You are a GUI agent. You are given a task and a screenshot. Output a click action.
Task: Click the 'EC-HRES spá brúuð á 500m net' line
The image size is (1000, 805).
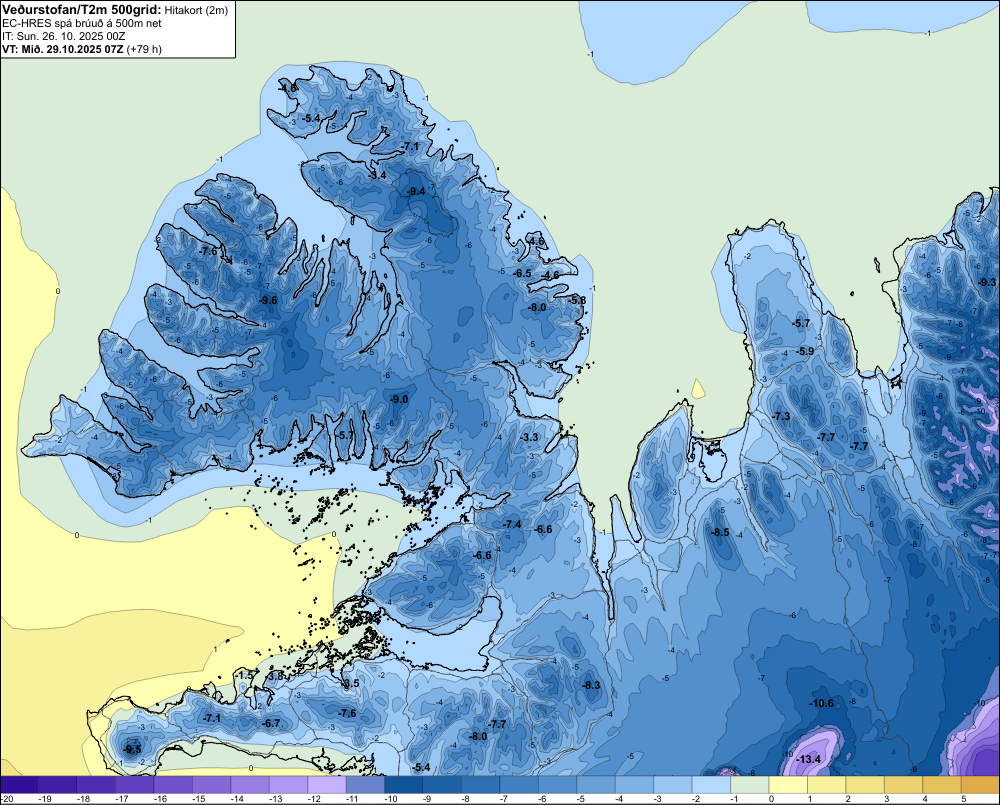(82, 23)
